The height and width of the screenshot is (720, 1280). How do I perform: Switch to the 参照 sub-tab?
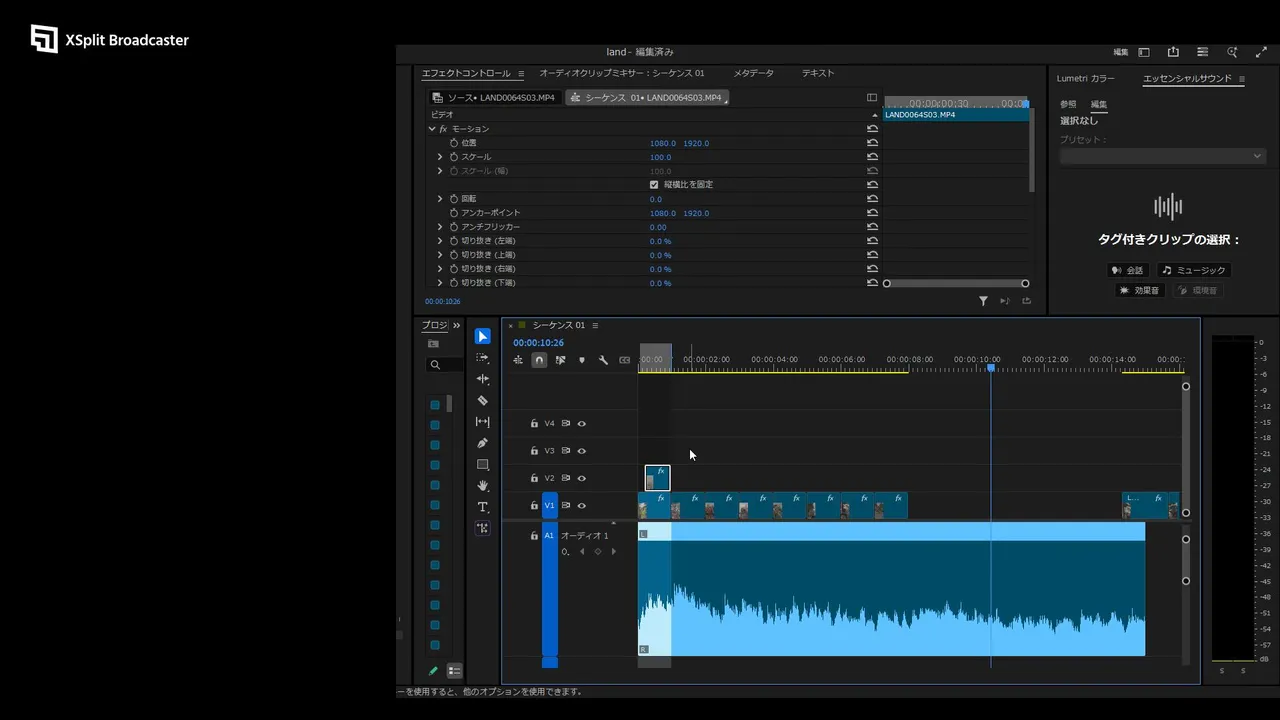[1069, 104]
